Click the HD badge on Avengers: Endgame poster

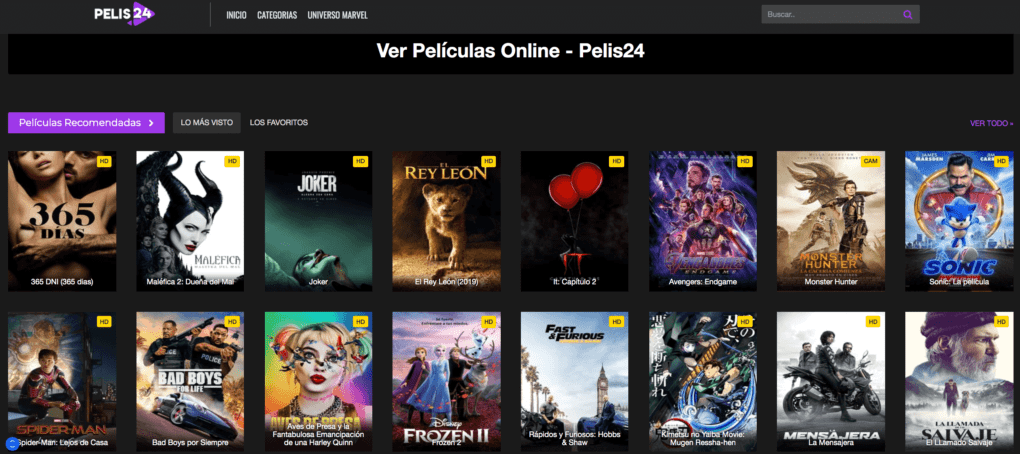[745, 161]
